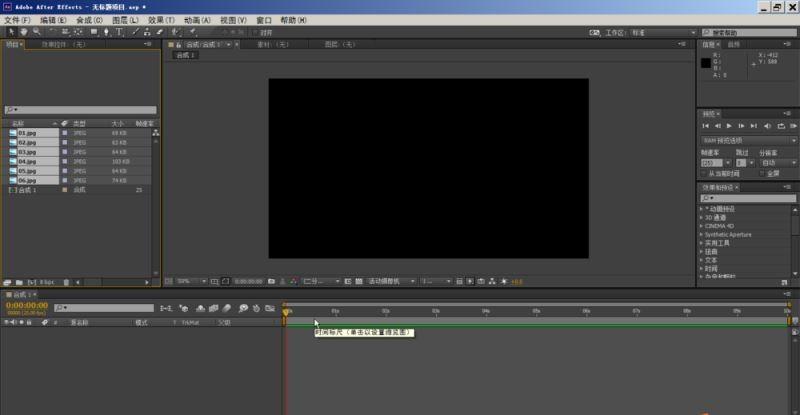The image size is (800, 415).
Task: Click the Play button in preview panel
Action: 729,125
